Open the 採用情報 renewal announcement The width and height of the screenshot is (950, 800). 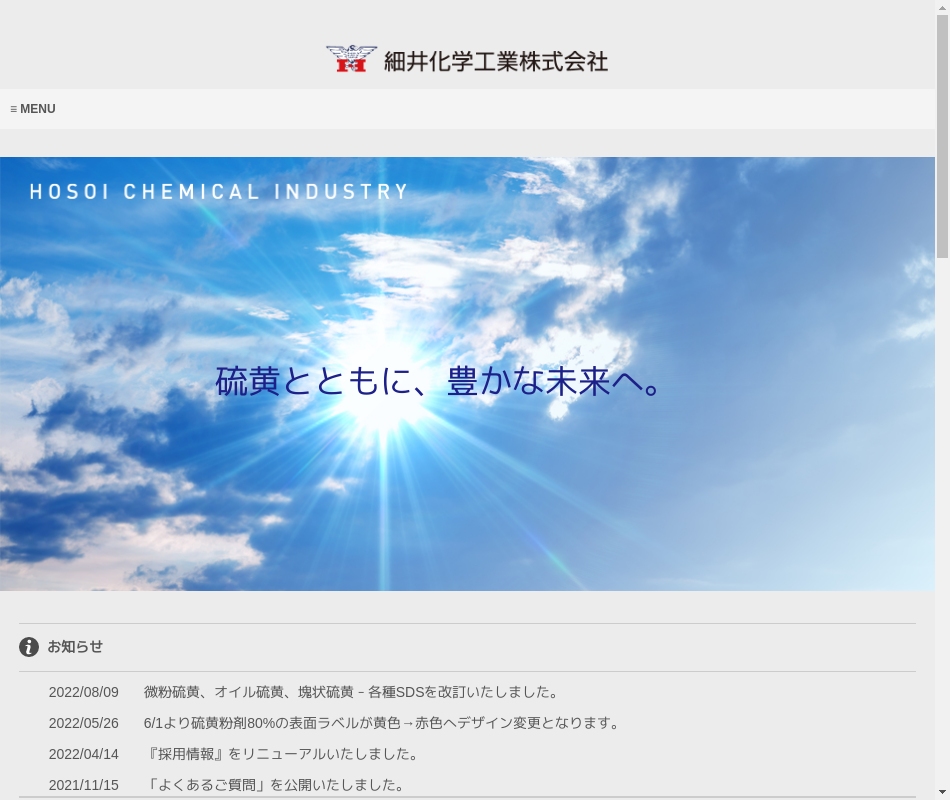pos(284,754)
